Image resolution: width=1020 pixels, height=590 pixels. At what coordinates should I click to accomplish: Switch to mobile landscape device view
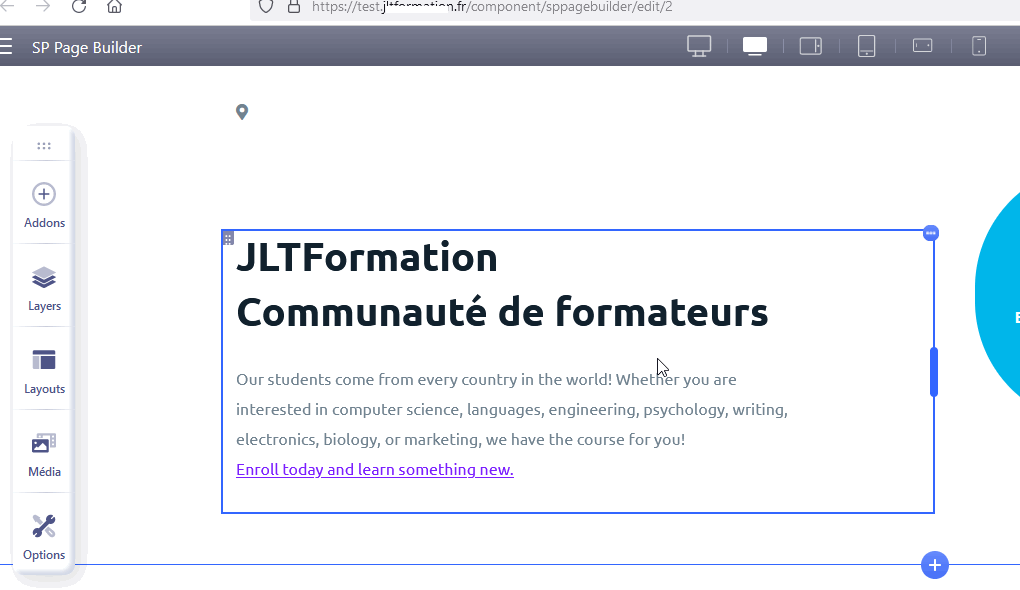pyautogui.click(x=922, y=46)
